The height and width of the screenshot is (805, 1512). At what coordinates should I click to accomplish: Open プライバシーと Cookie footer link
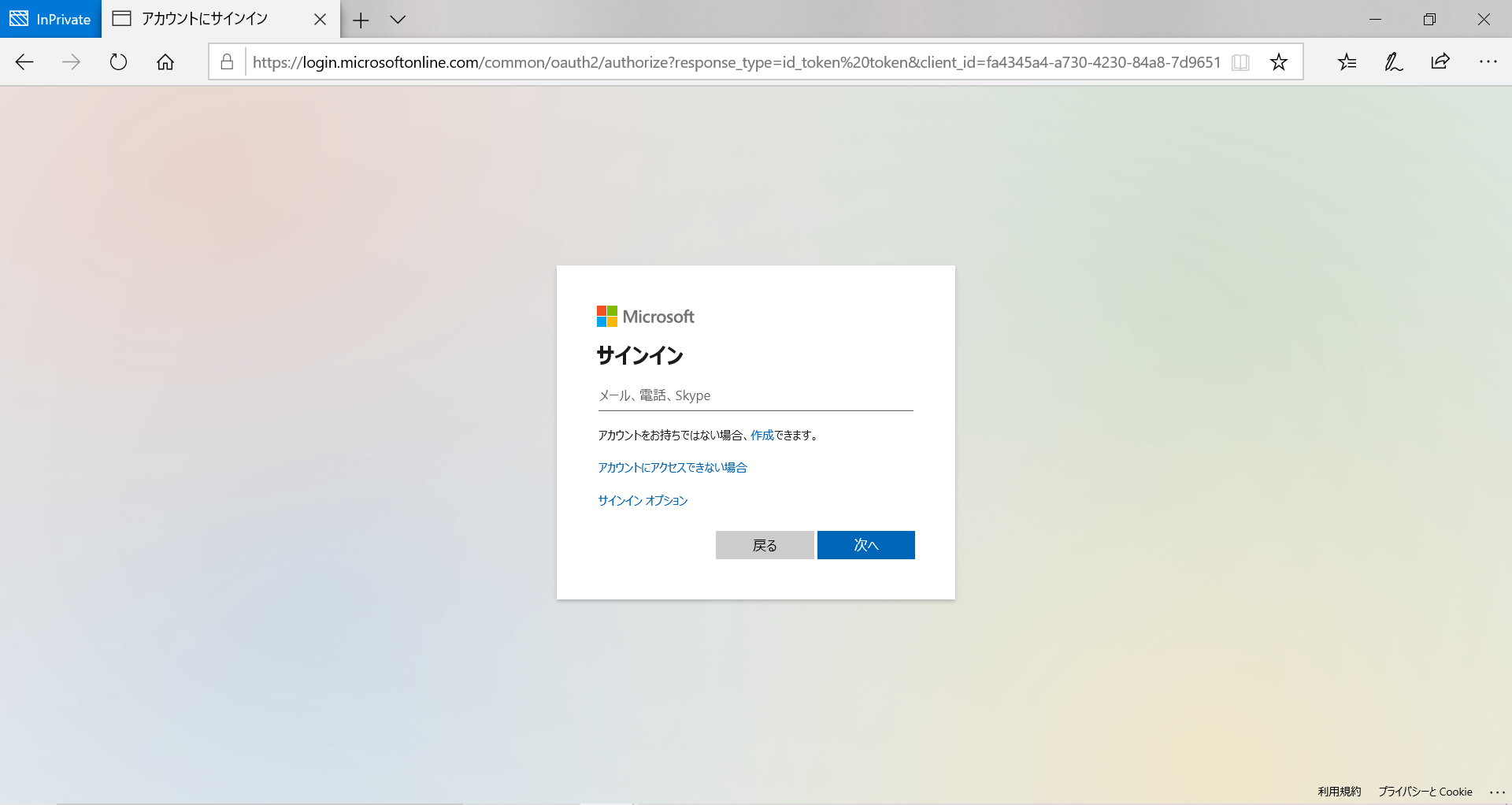click(1425, 792)
